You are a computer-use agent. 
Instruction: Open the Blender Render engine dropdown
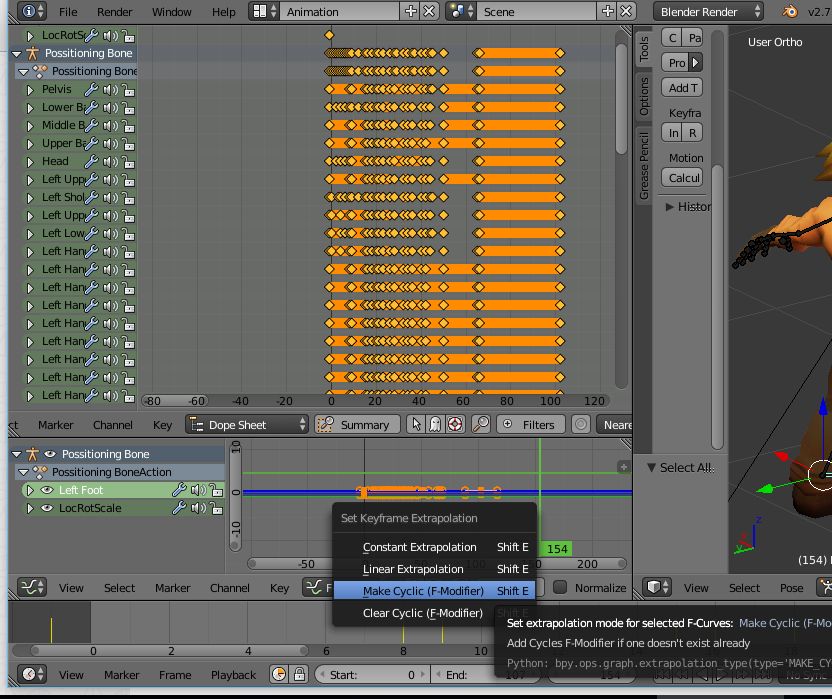[x=708, y=11]
